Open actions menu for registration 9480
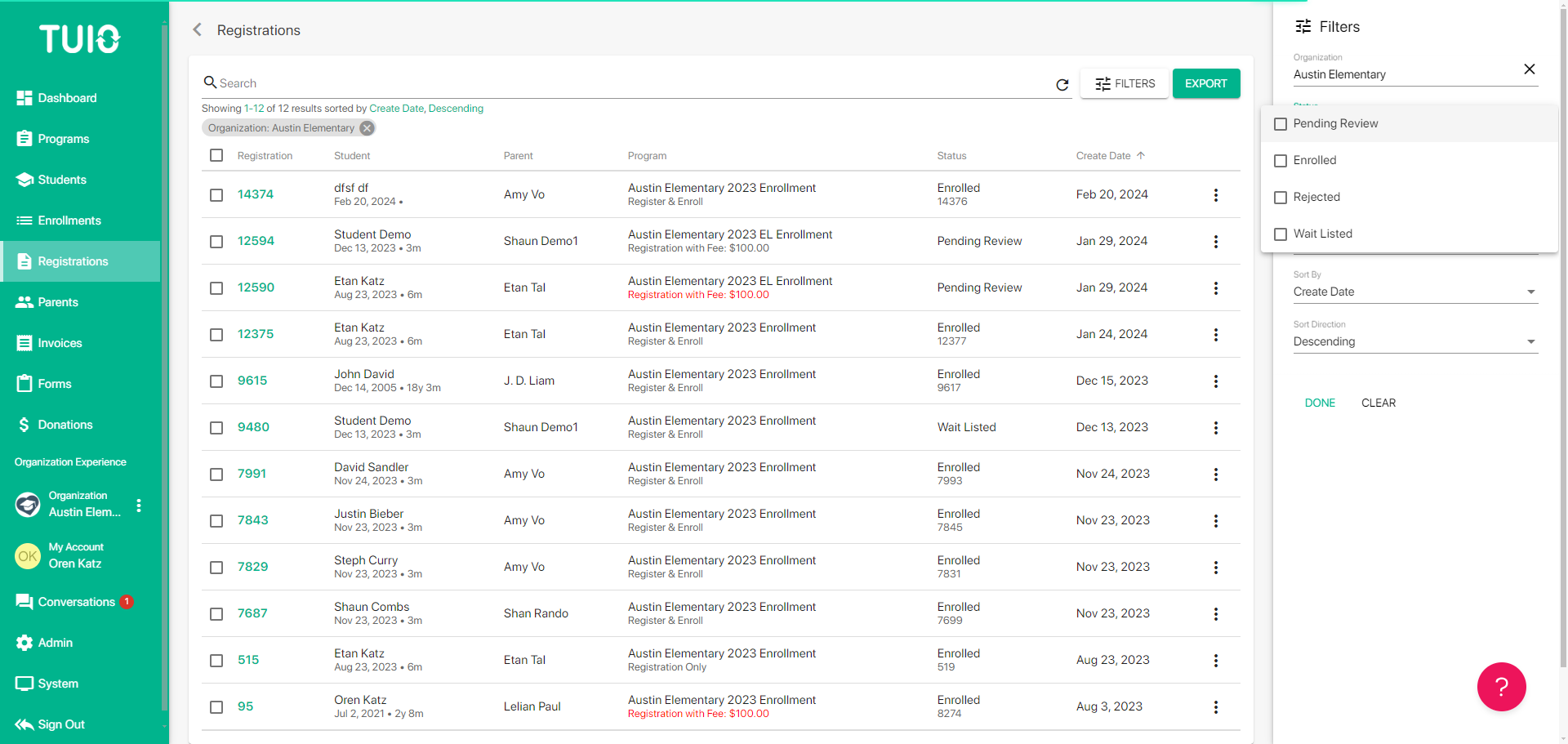The height and width of the screenshot is (744, 1568). pos(1215,428)
